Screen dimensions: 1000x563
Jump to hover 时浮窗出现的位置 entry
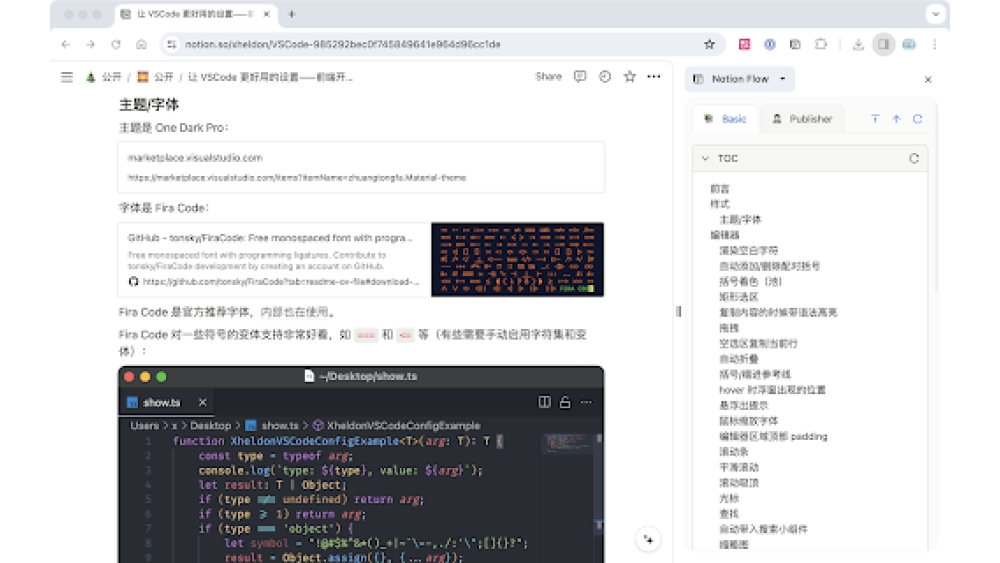pos(772,390)
